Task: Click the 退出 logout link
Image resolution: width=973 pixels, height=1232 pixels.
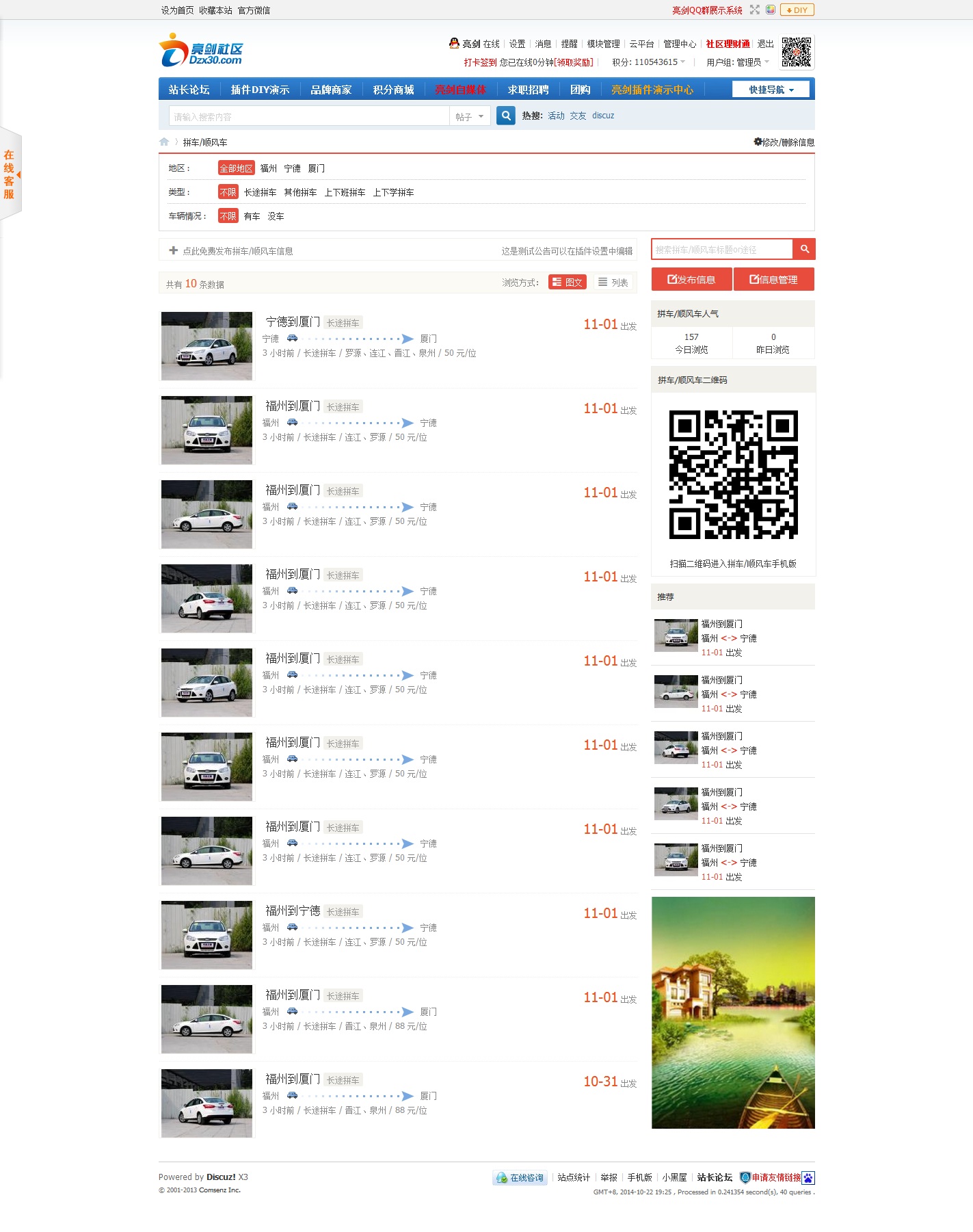Action: coord(766,44)
